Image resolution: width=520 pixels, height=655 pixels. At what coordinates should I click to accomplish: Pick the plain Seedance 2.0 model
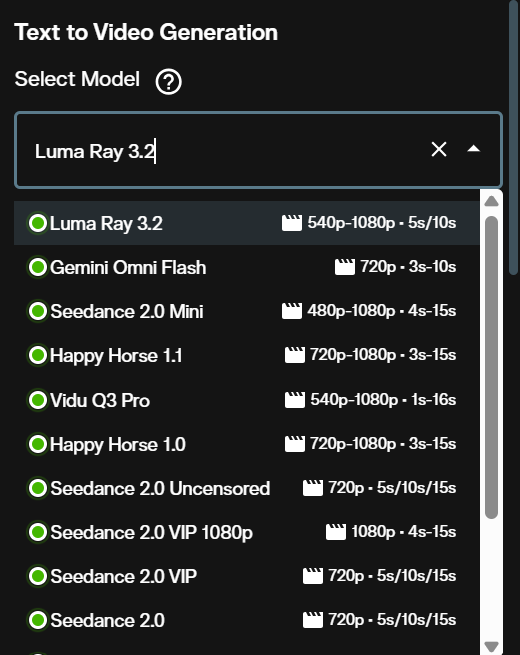[x=246, y=620]
